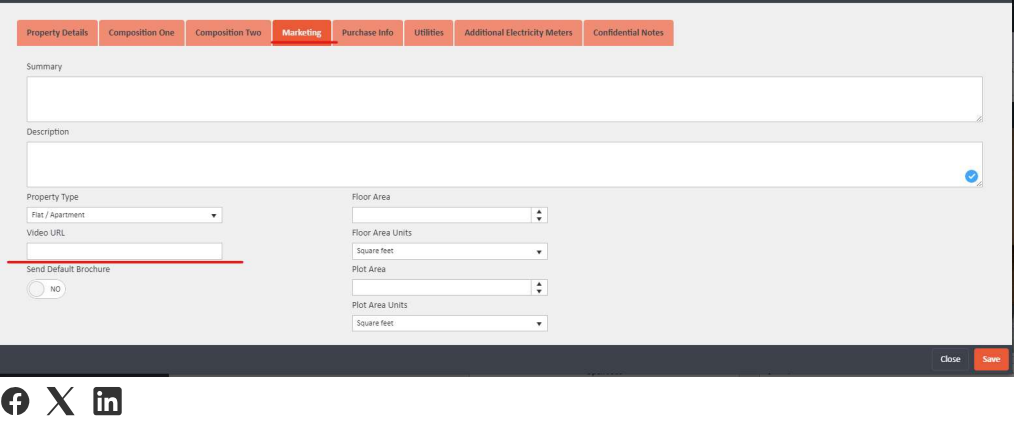Image resolution: width=1027 pixels, height=439 pixels.
Task: Click the Floor Area stepper arrows
Action: coord(540,215)
